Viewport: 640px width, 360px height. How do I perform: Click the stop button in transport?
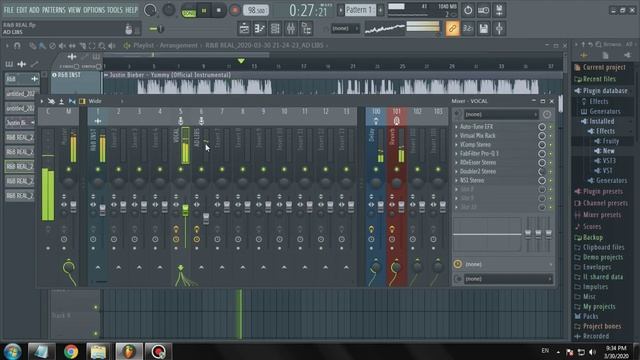[219, 10]
